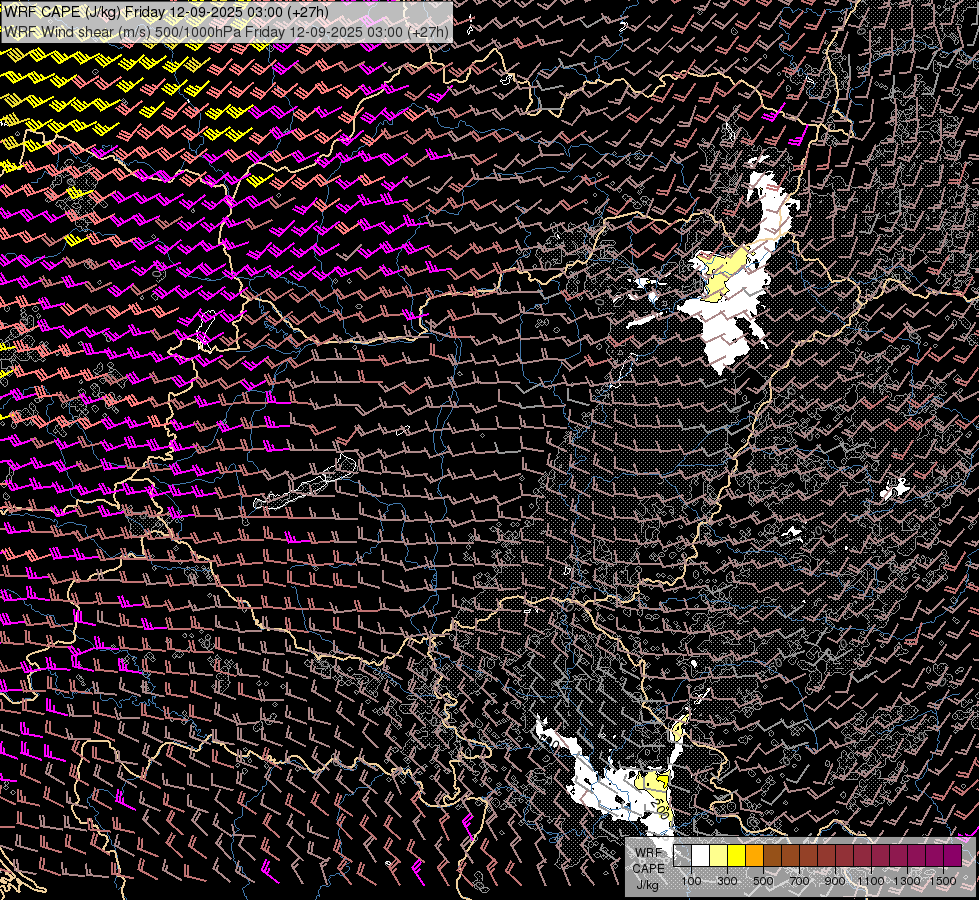Click the legend value 1300

point(907,881)
